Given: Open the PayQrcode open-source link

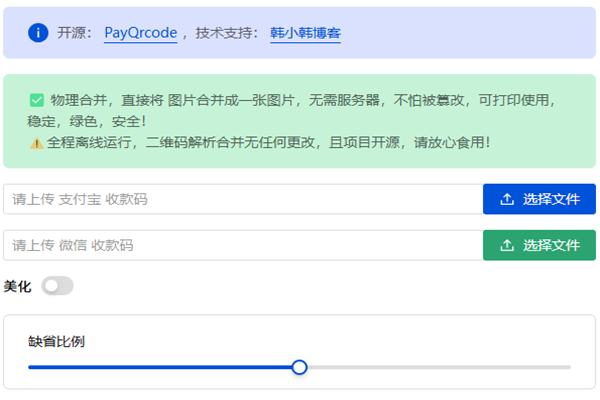Looking at the screenshot, I should click(140, 33).
